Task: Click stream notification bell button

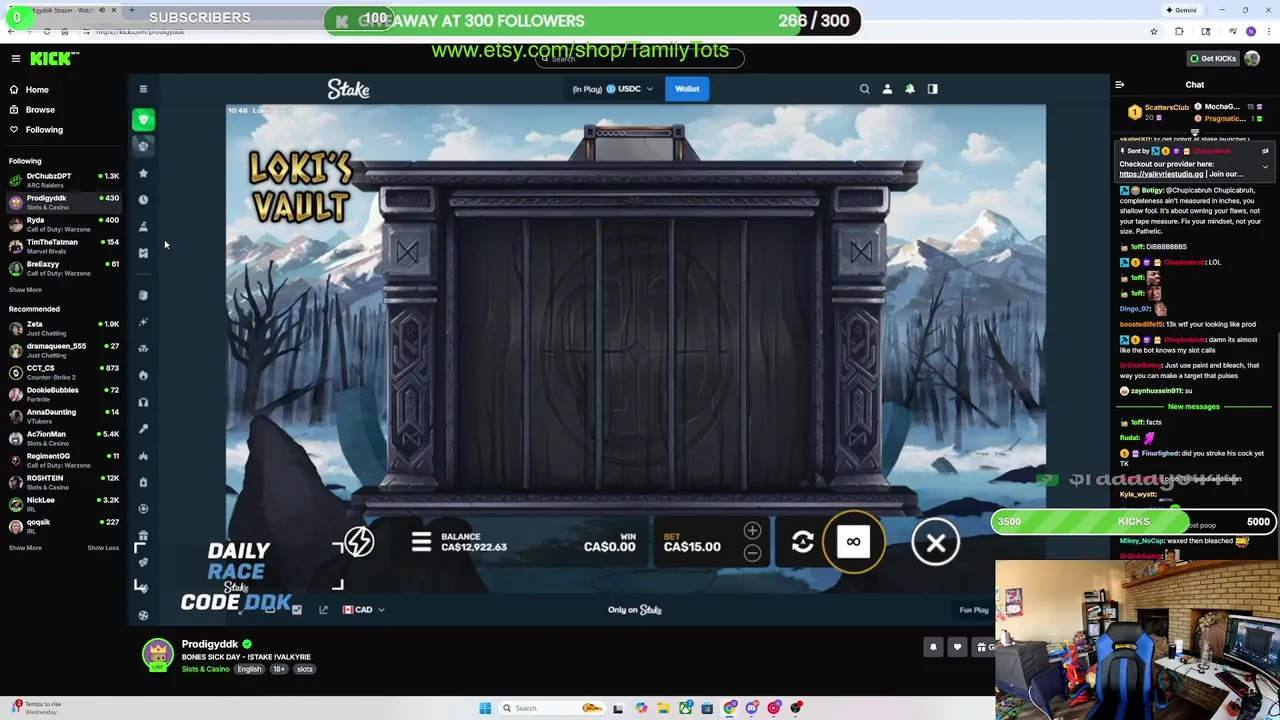Action: point(933,647)
